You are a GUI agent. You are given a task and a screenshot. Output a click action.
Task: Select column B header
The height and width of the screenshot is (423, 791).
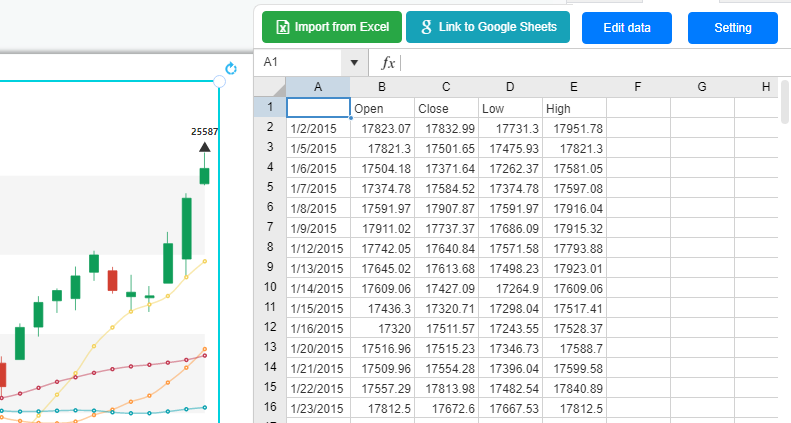coord(382,87)
